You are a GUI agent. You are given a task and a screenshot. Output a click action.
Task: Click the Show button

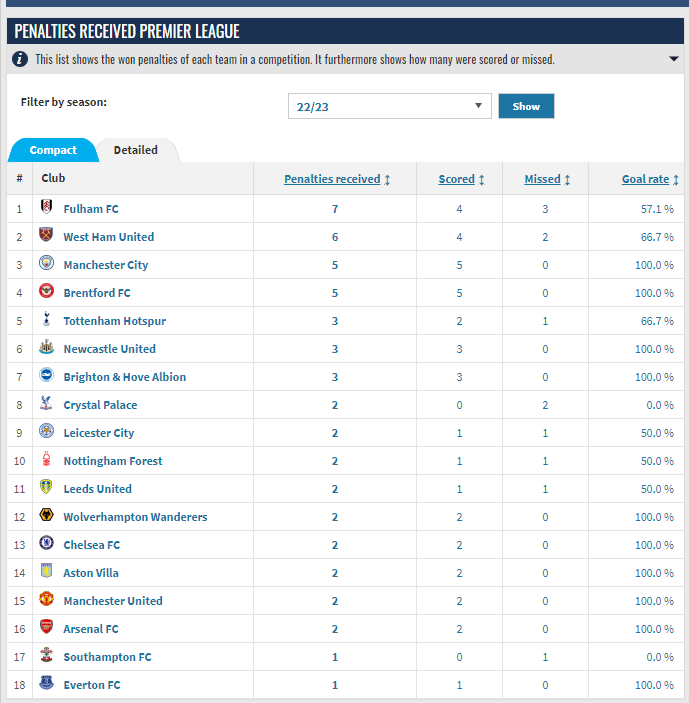tap(526, 106)
